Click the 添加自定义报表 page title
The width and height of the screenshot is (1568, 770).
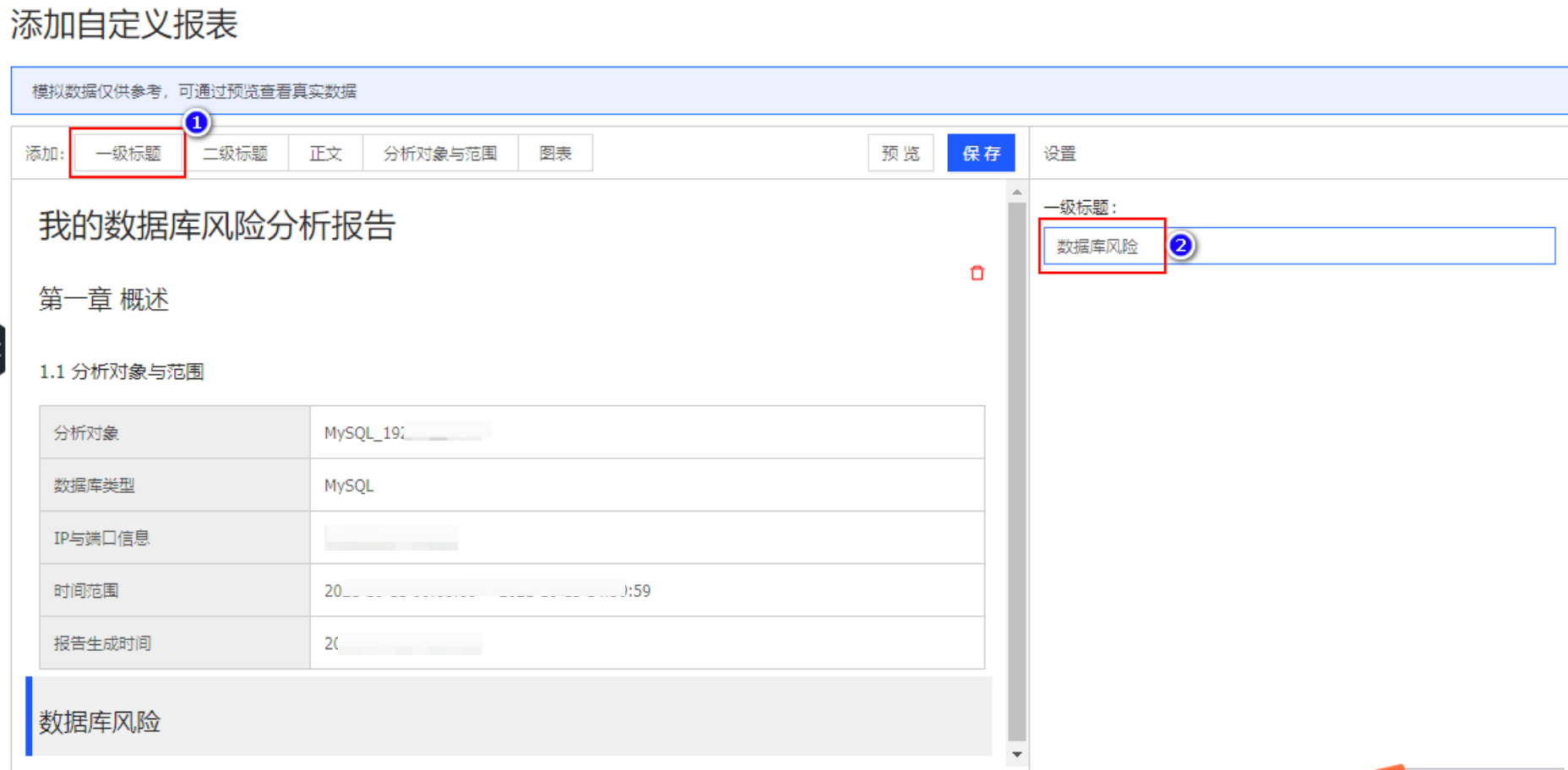[x=124, y=24]
